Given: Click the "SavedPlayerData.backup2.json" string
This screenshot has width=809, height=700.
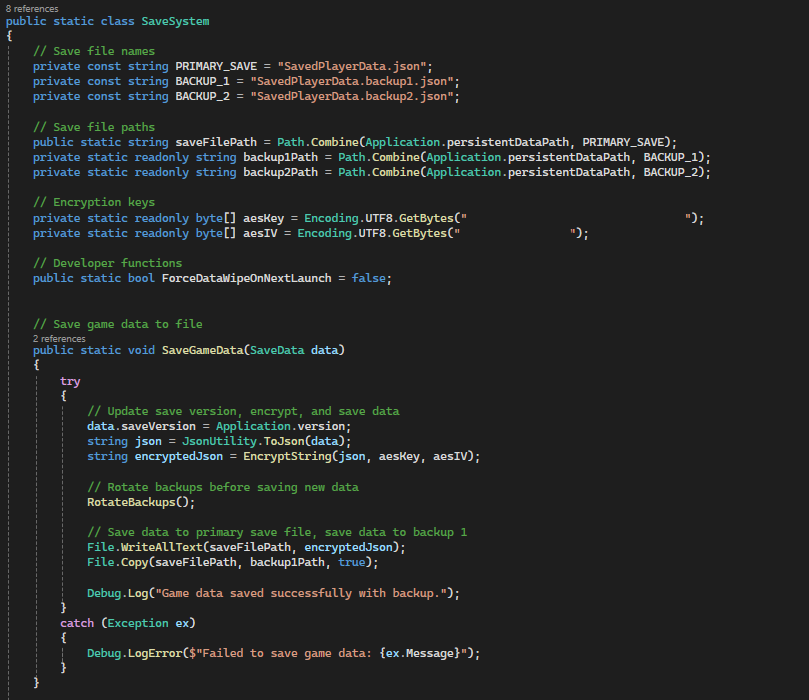Looking at the screenshot, I should pos(352,96).
